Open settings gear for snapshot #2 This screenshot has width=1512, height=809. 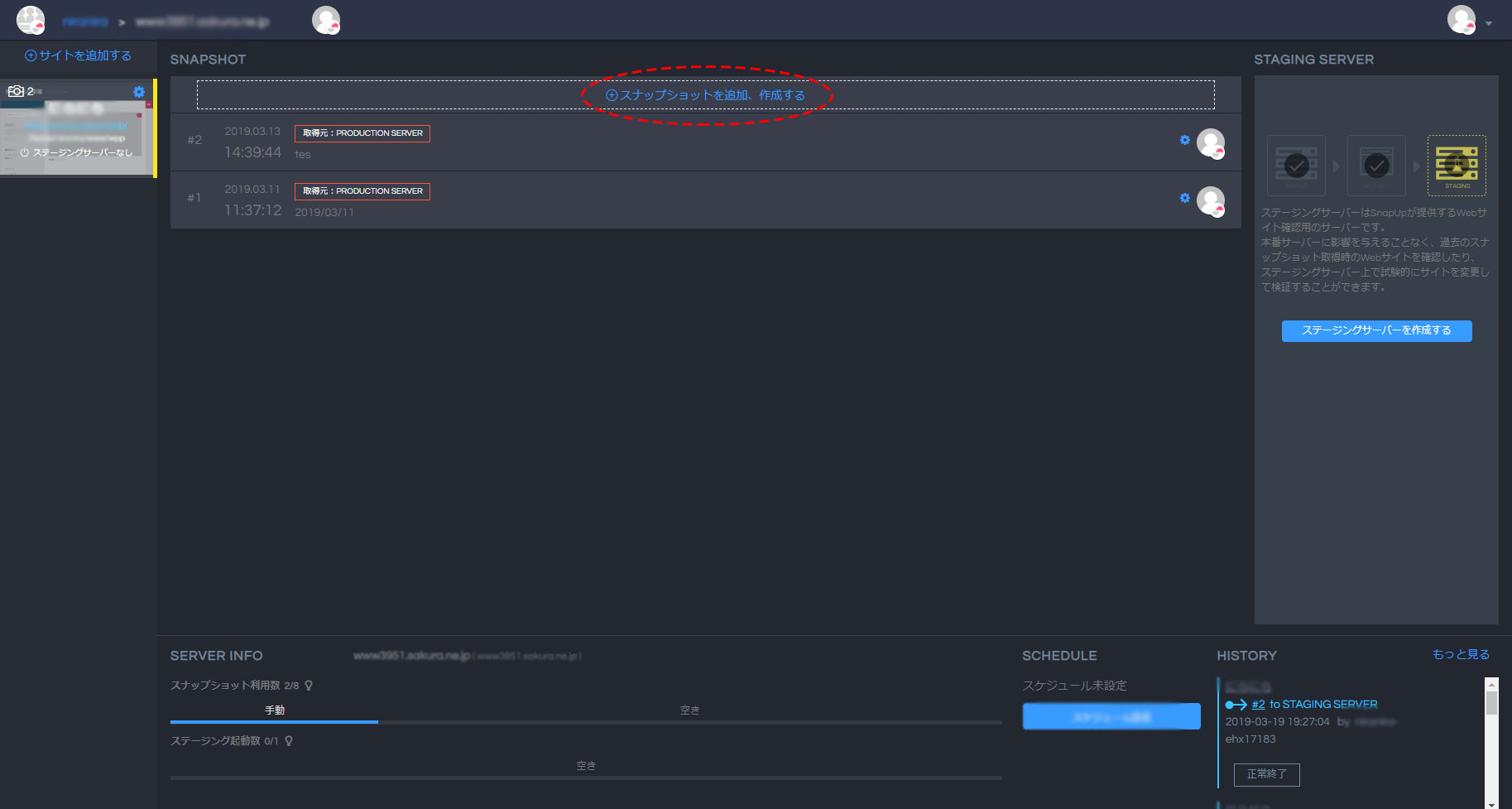[x=1184, y=140]
